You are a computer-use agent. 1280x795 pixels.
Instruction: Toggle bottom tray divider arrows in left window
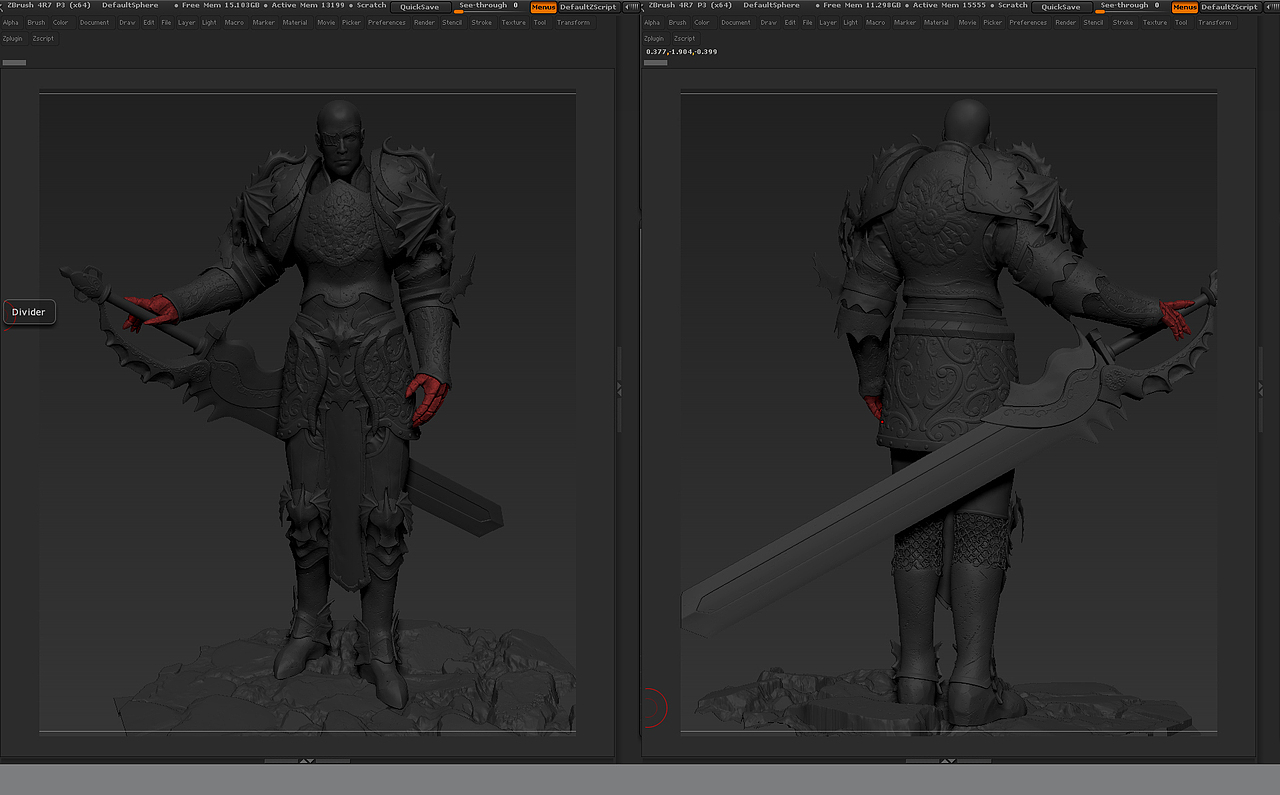307,761
